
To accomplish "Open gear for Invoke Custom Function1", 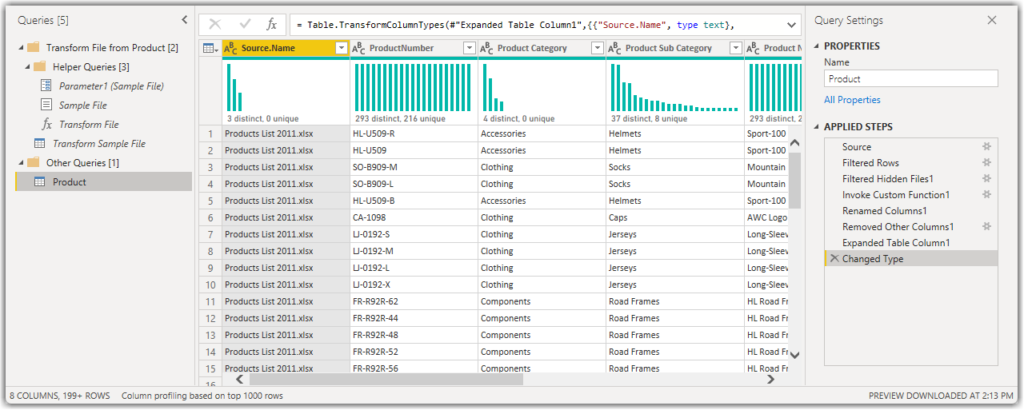I will 987,195.
